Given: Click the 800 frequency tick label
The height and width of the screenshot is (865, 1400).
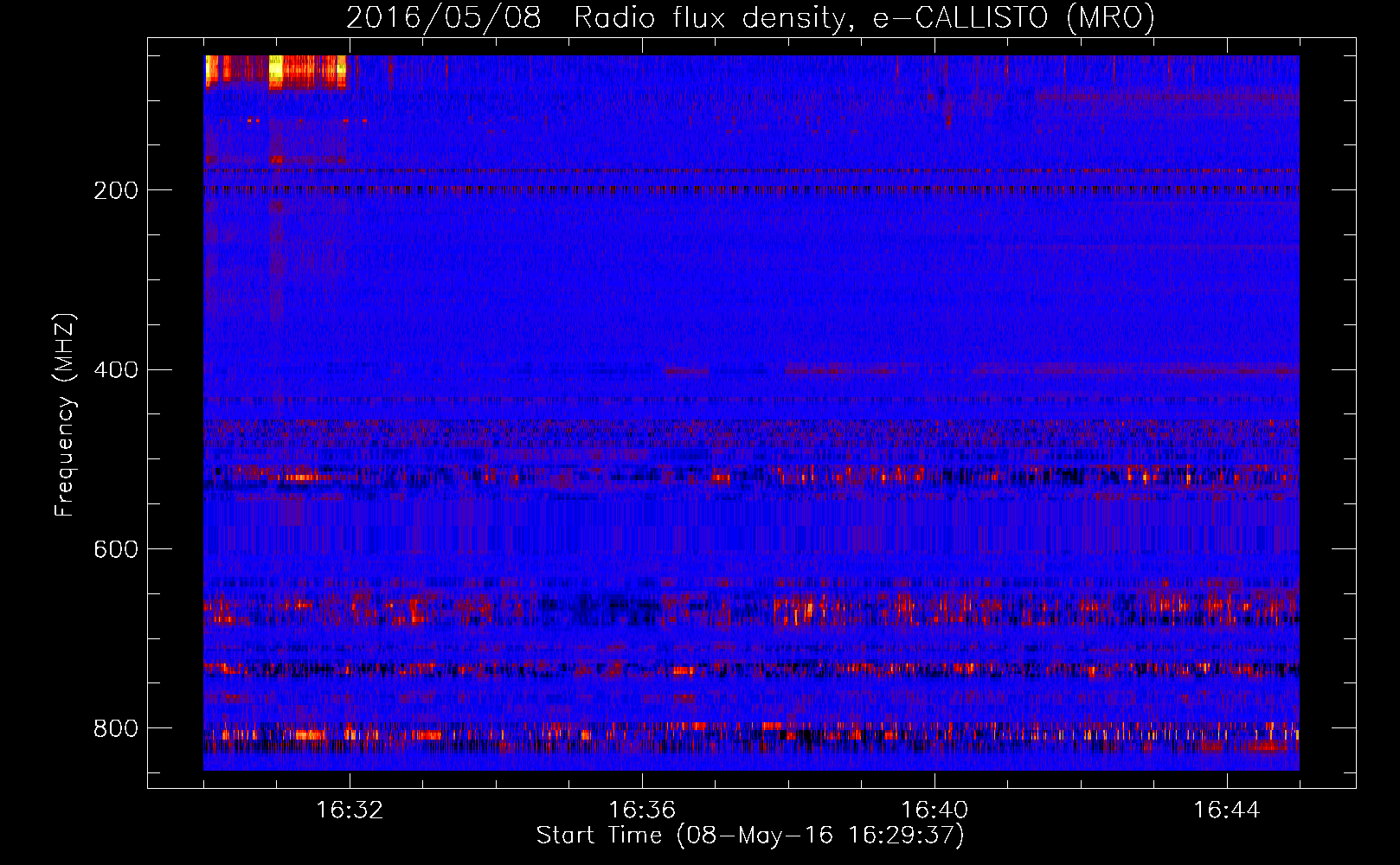Looking at the screenshot, I should click(x=115, y=729).
